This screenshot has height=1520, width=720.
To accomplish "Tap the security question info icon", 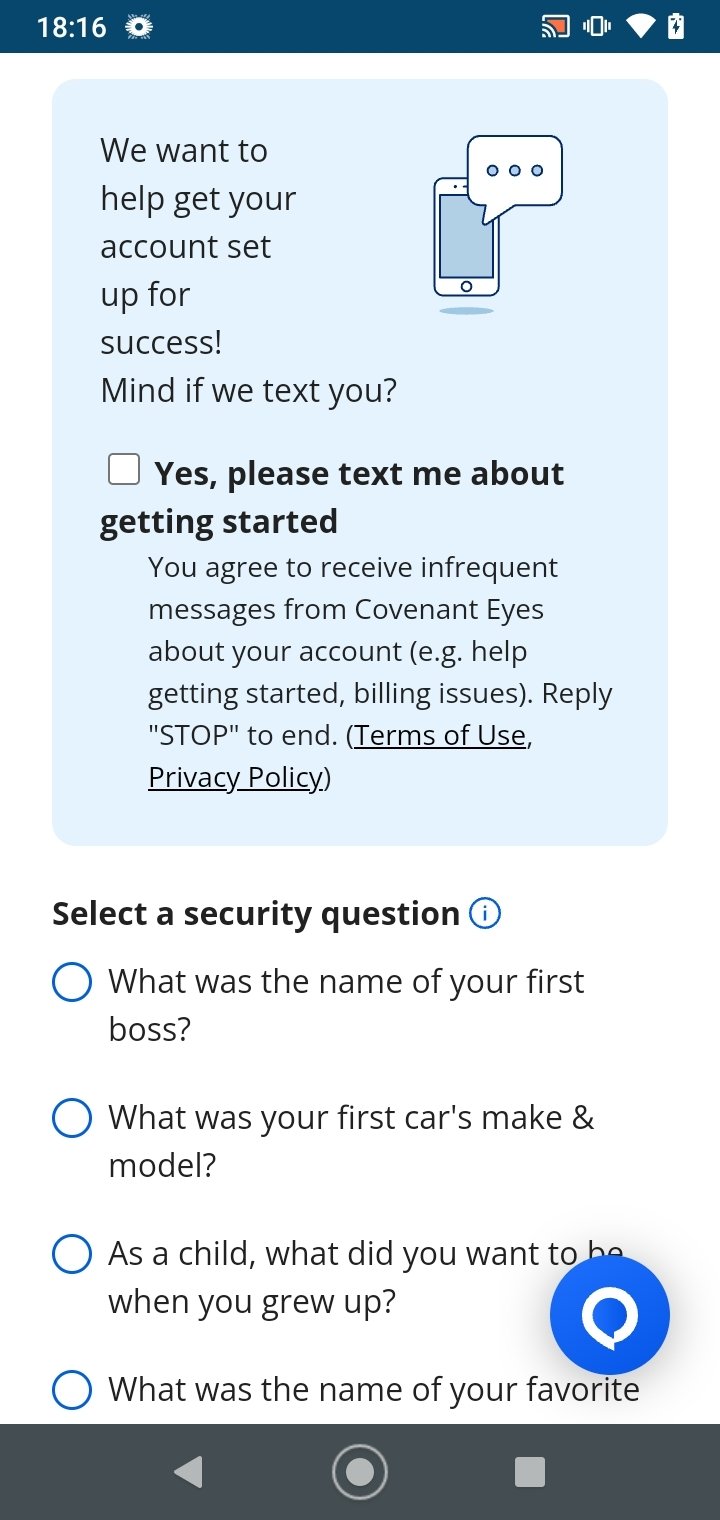I will click(485, 914).
